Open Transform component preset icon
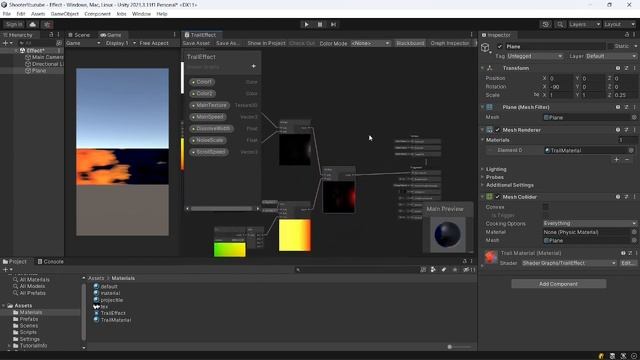Image resolution: width=640 pixels, height=360 pixels. point(626,68)
